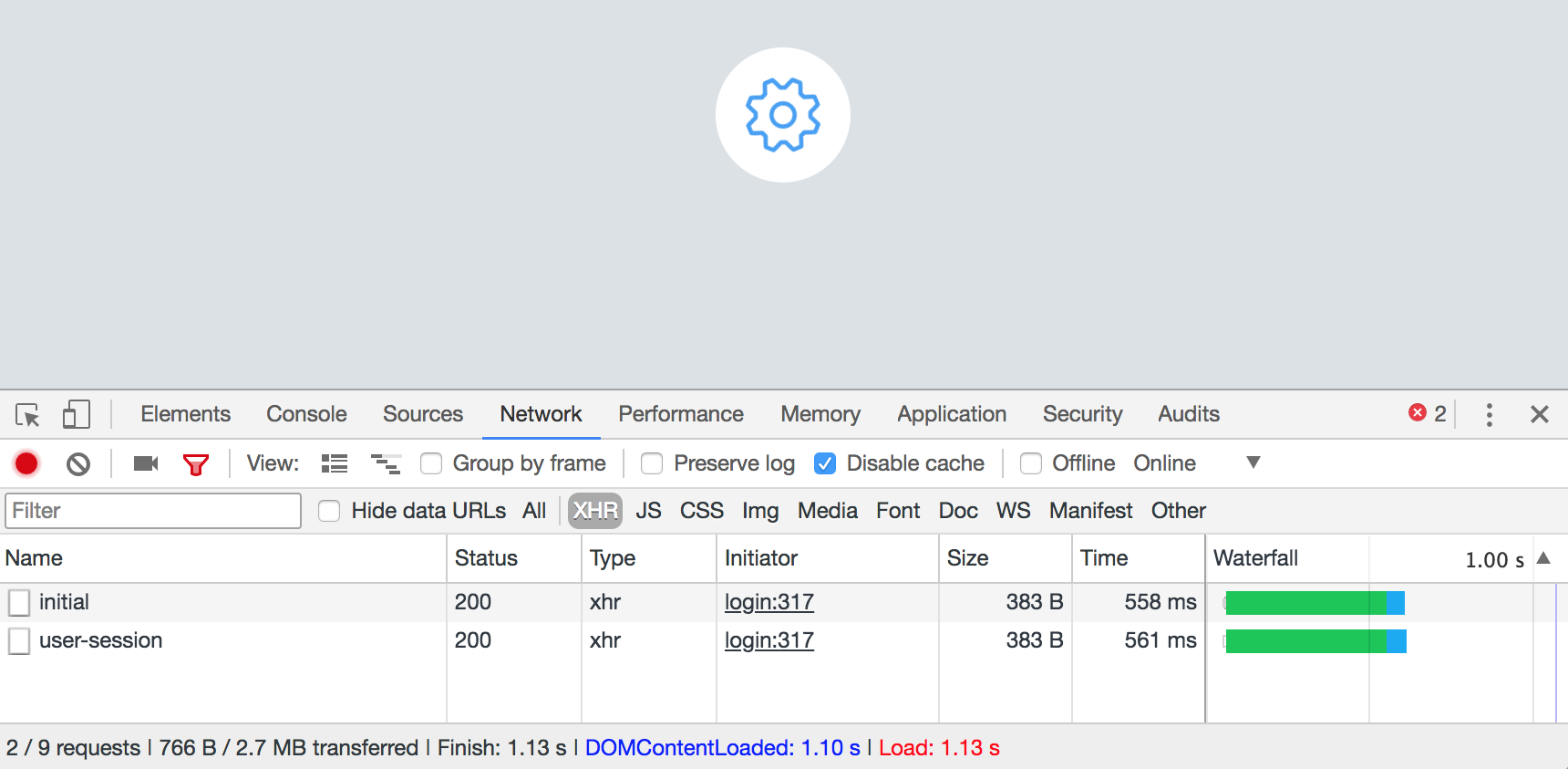The image size is (1568, 769).
Task: Toggle the device toolbar icon
Action: 76,415
